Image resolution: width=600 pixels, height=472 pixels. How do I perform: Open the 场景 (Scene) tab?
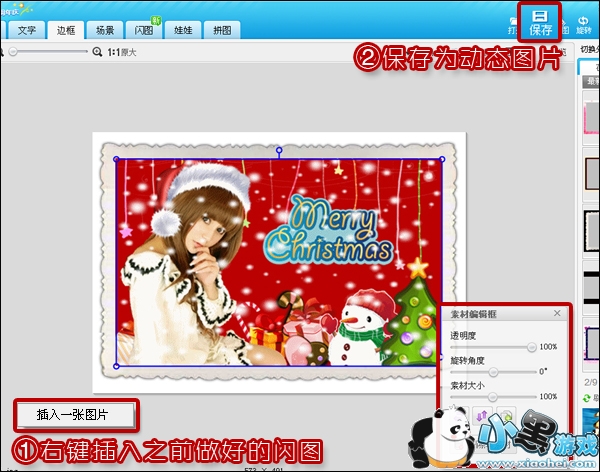105,30
